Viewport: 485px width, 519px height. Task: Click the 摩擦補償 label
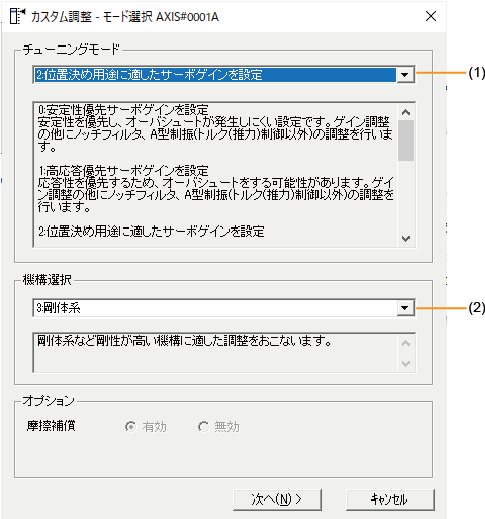(51, 426)
